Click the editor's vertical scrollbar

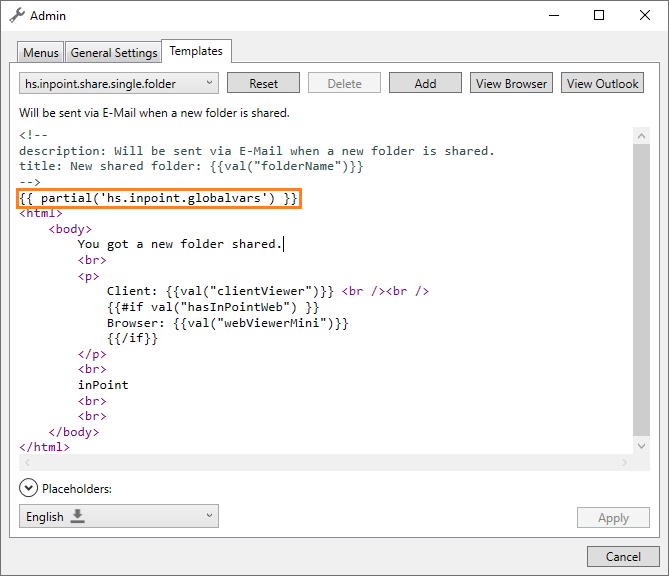[641, 290]
